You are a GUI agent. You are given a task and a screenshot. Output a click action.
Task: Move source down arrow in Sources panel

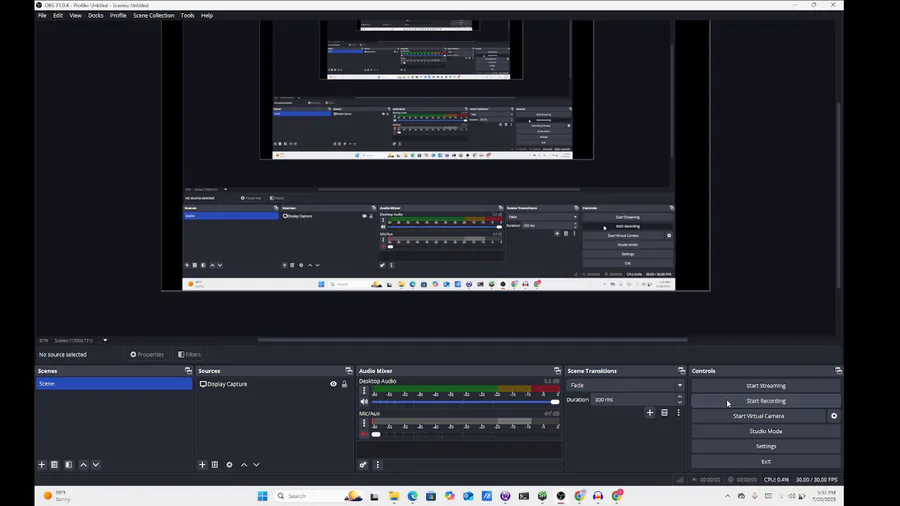click(x=256, y=465)
